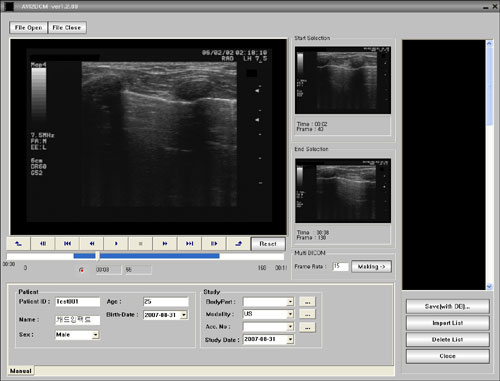This screenshot has width=500, height=381.
Task: Click the Frame Rate input field
Action: (x=340, y=266)
